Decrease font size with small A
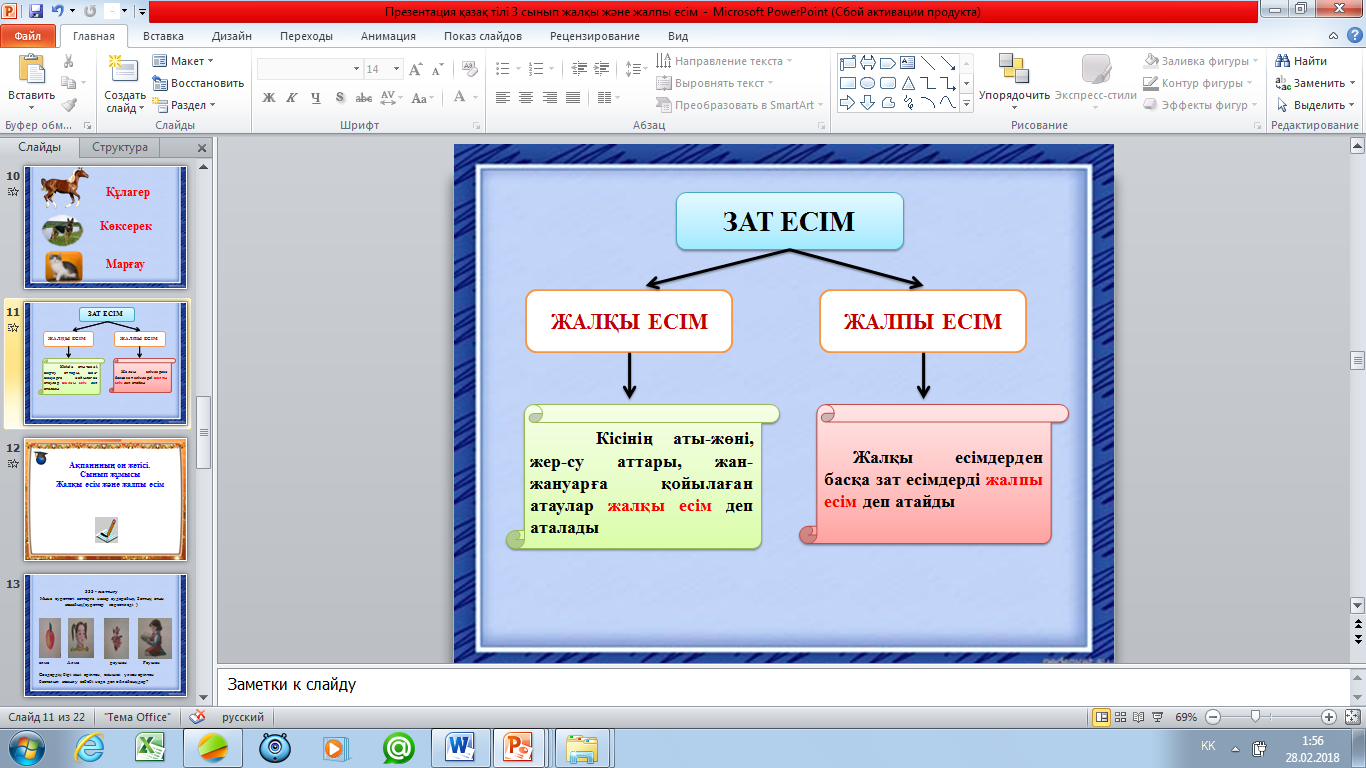The height and width of the screenshot is (768, 1366). [437, 69]
